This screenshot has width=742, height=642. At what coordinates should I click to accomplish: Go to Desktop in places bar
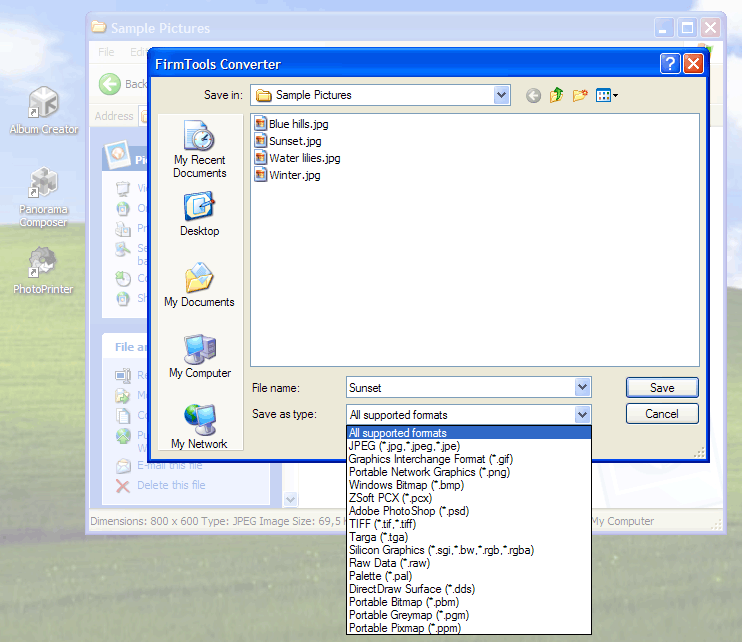[199, 213]
